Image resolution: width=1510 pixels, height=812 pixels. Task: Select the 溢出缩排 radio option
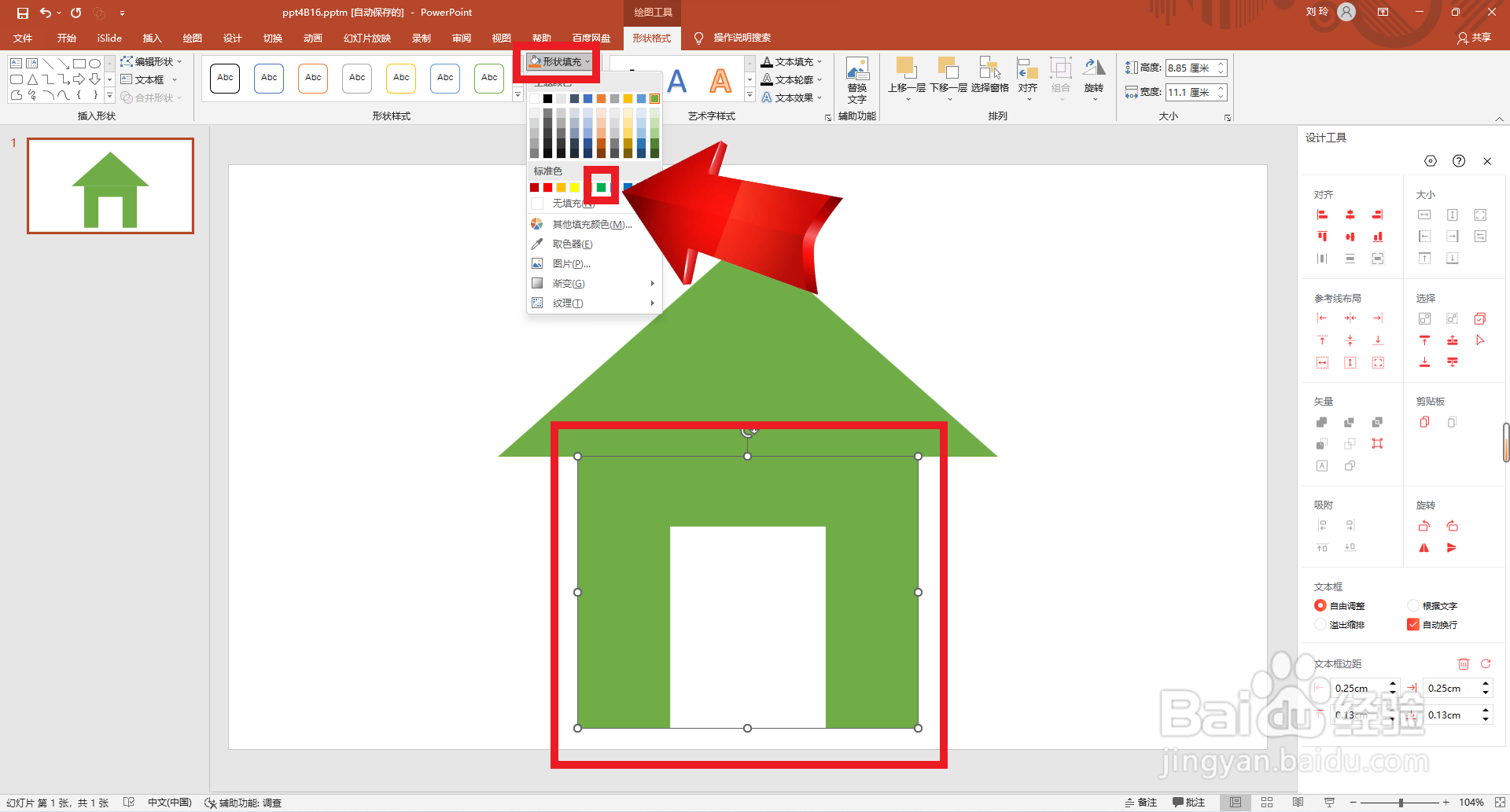click(x=1320, y=624)
